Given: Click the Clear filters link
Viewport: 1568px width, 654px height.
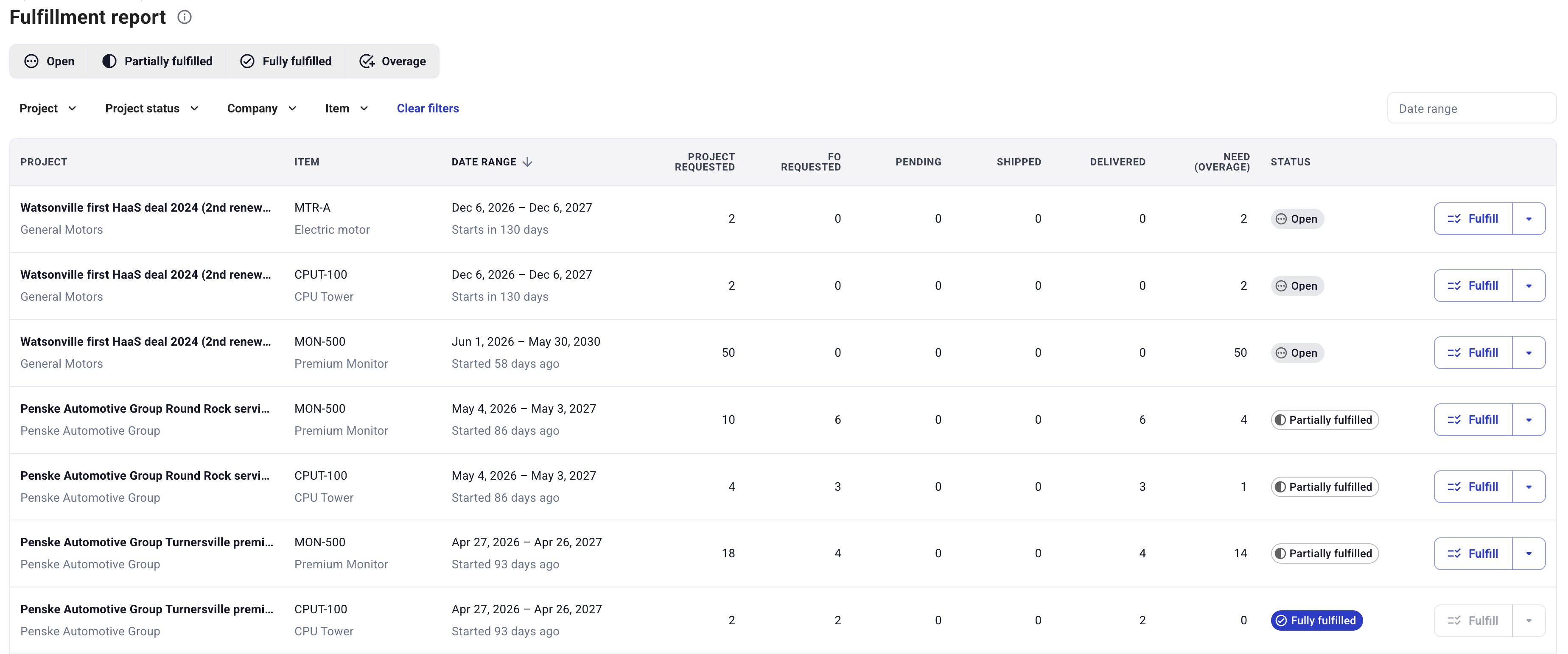Looking at the screenshot, I should (x=427, y=108).
